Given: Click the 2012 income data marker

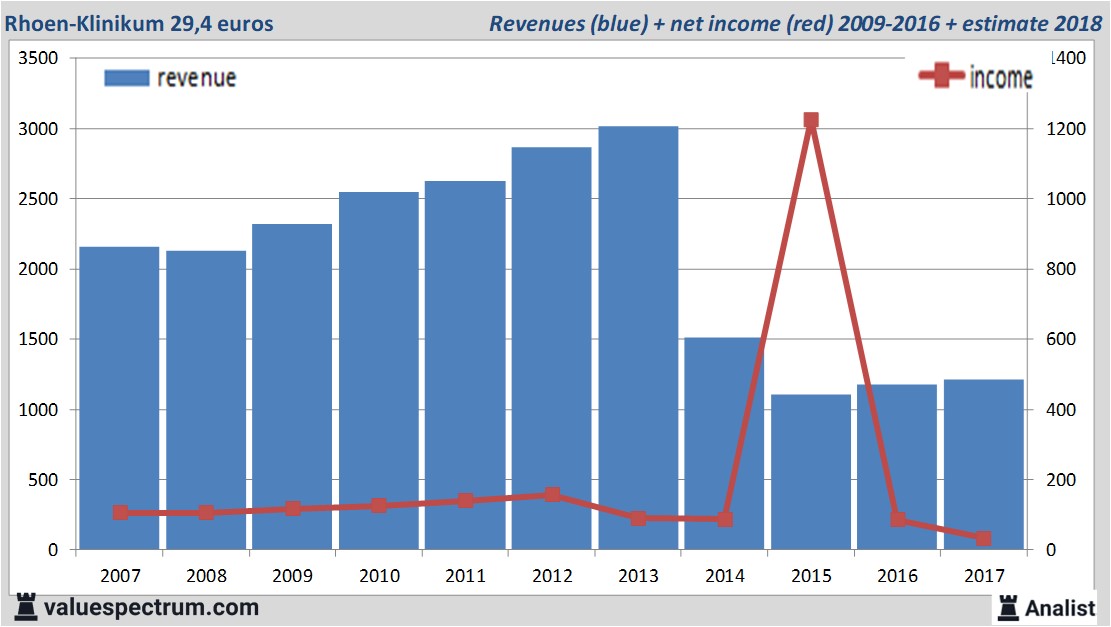Looking at the screenshot, I should pos(553,495).
